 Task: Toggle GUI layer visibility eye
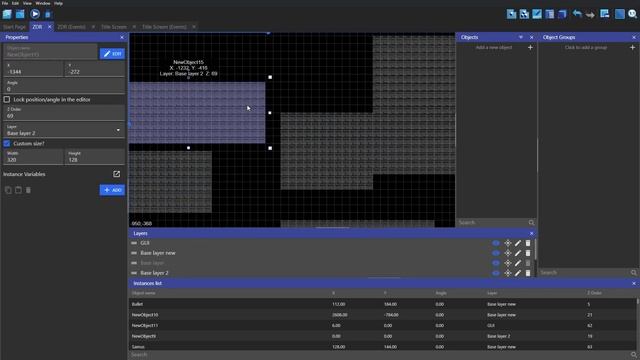[x=496, y=243]
